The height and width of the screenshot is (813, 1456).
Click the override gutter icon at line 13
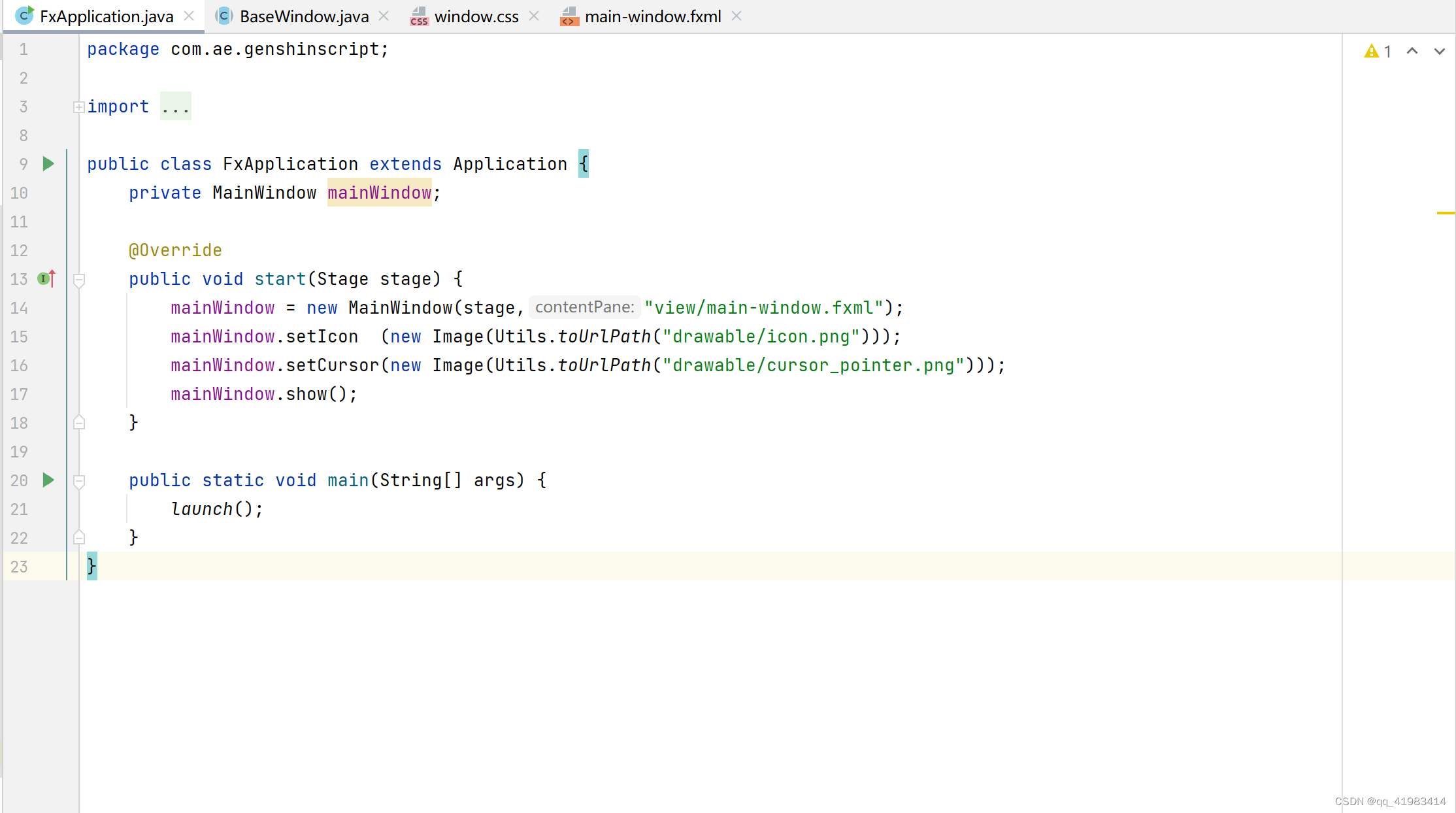tap(46, 278)
